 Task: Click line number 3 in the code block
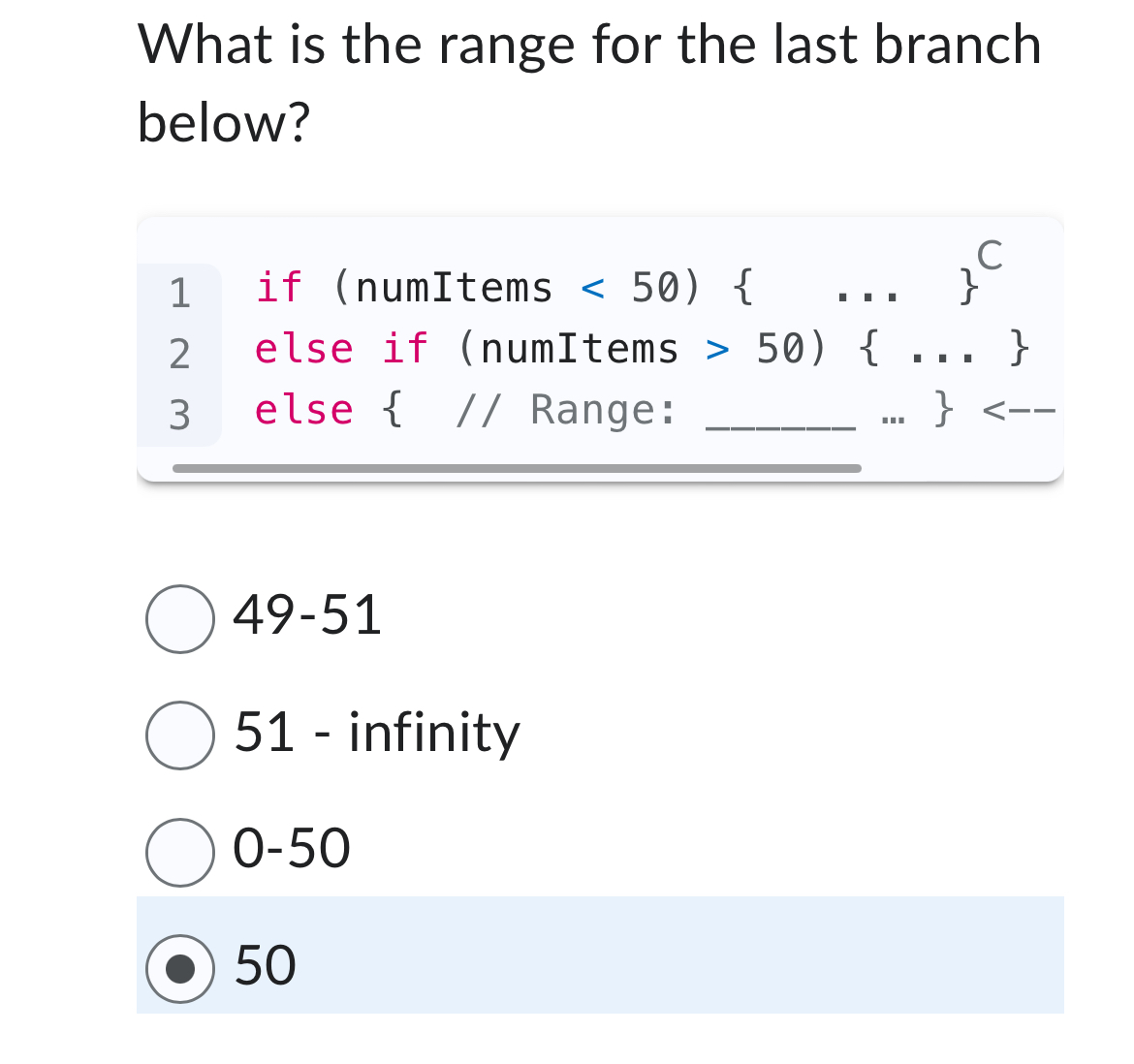(179, 411)
